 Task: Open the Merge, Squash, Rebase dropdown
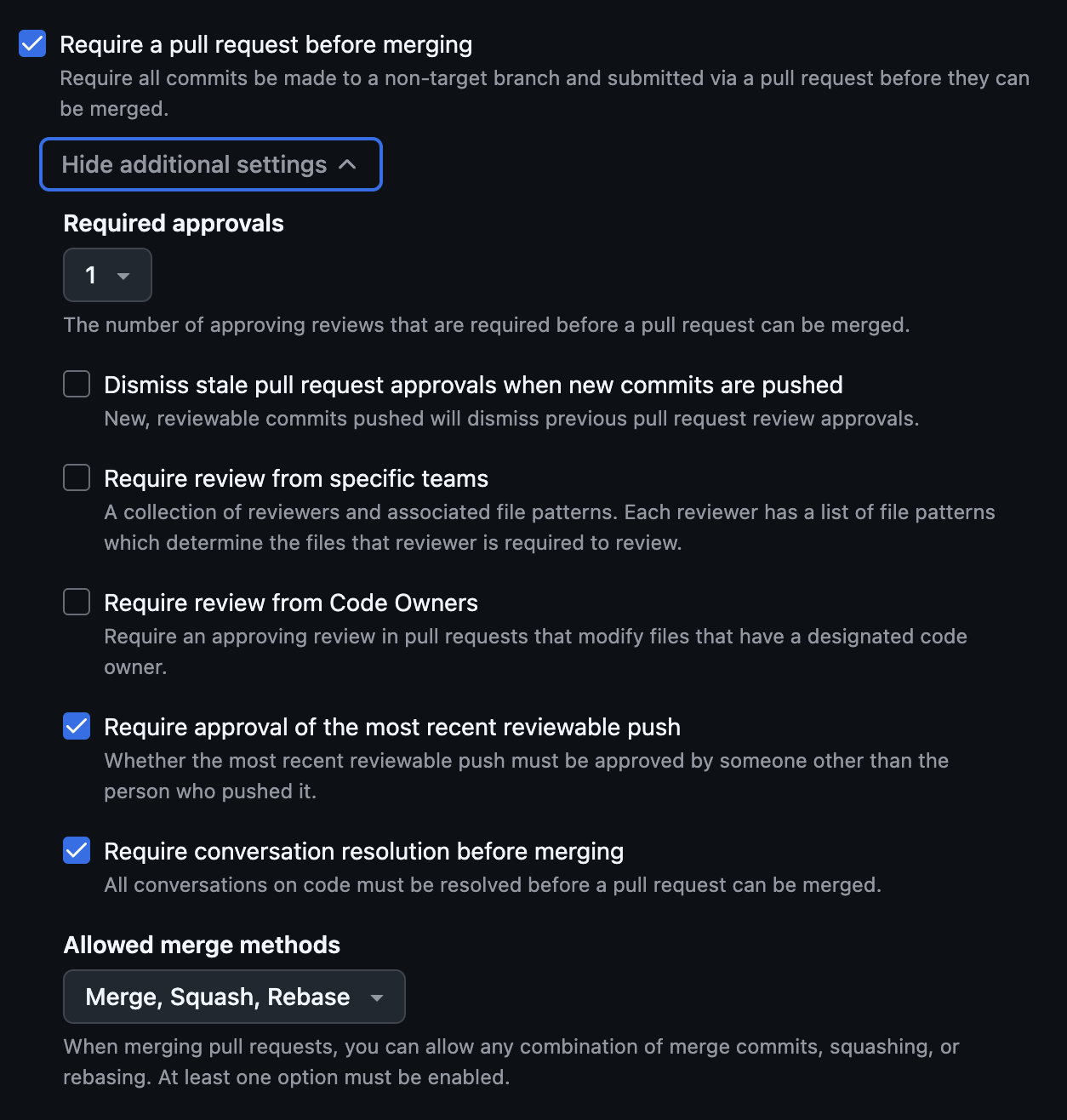tap(218, 997)
